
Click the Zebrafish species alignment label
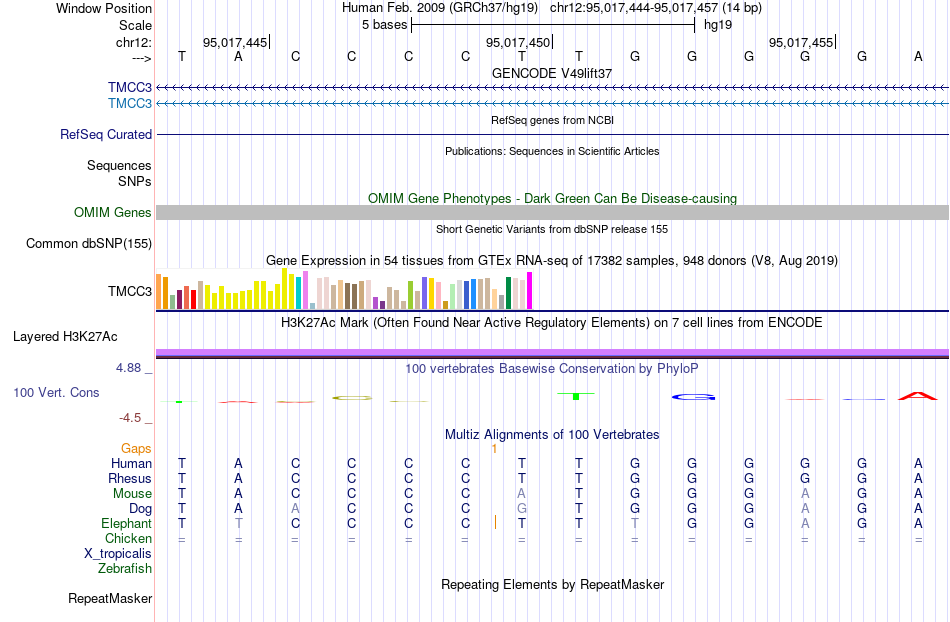click(125, 569)
